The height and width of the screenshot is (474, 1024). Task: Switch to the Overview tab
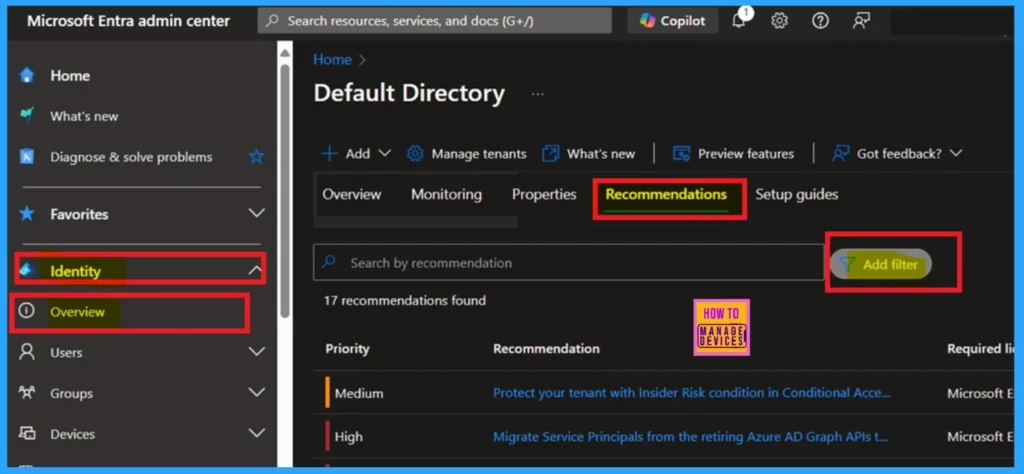(351, 195)
